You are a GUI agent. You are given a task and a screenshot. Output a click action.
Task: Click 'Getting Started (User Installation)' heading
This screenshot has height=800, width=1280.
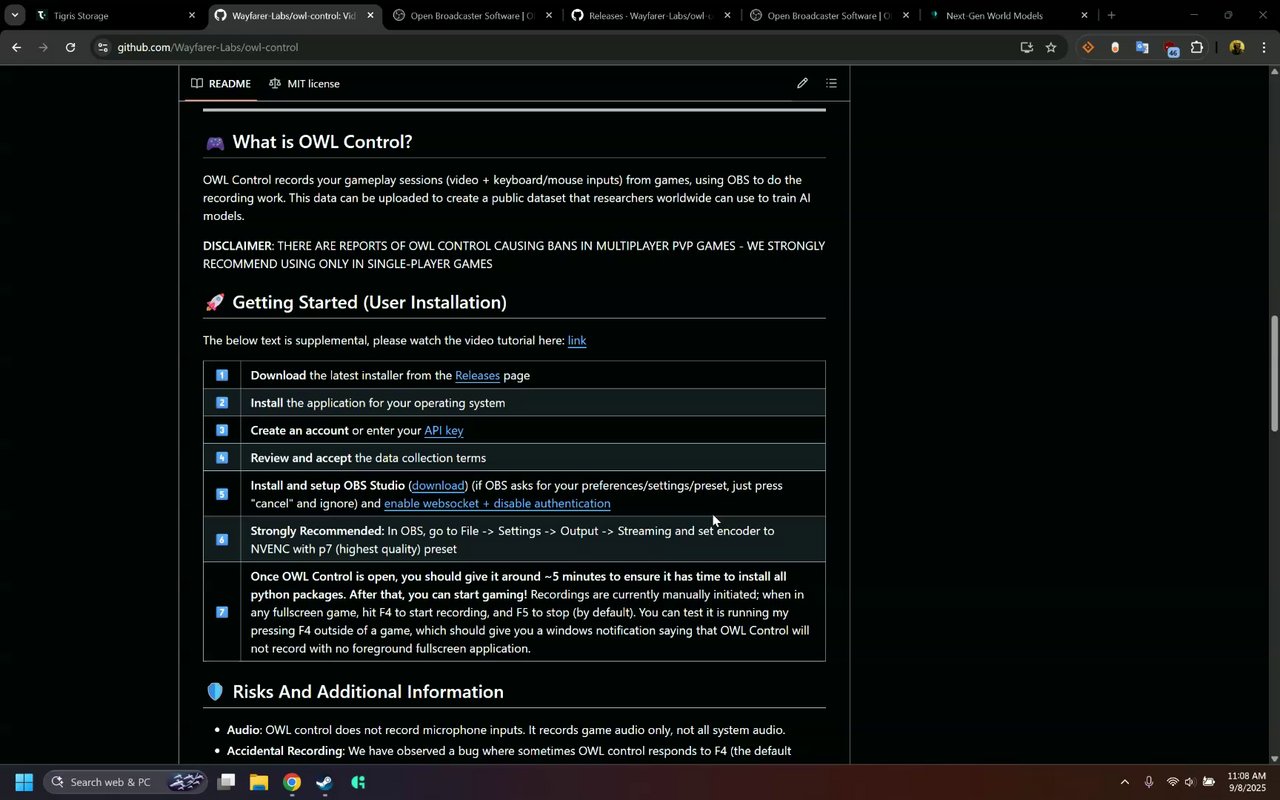click(369, 302)
